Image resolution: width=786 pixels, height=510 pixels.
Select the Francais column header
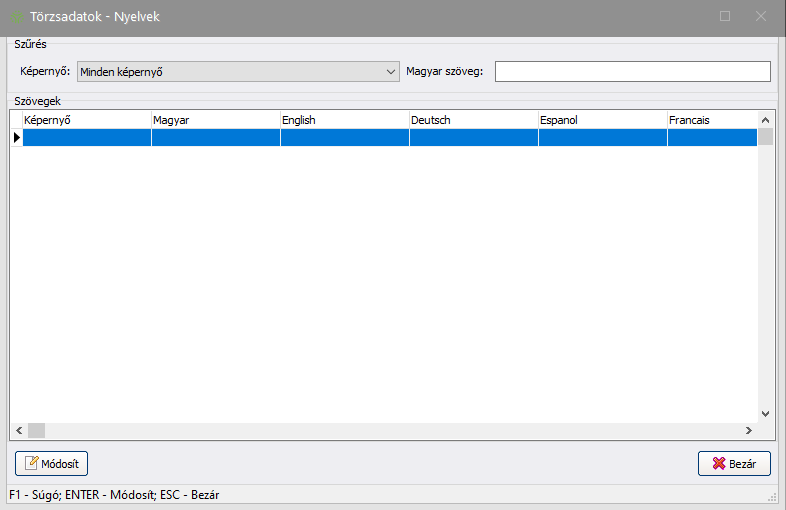click(711, 120)
